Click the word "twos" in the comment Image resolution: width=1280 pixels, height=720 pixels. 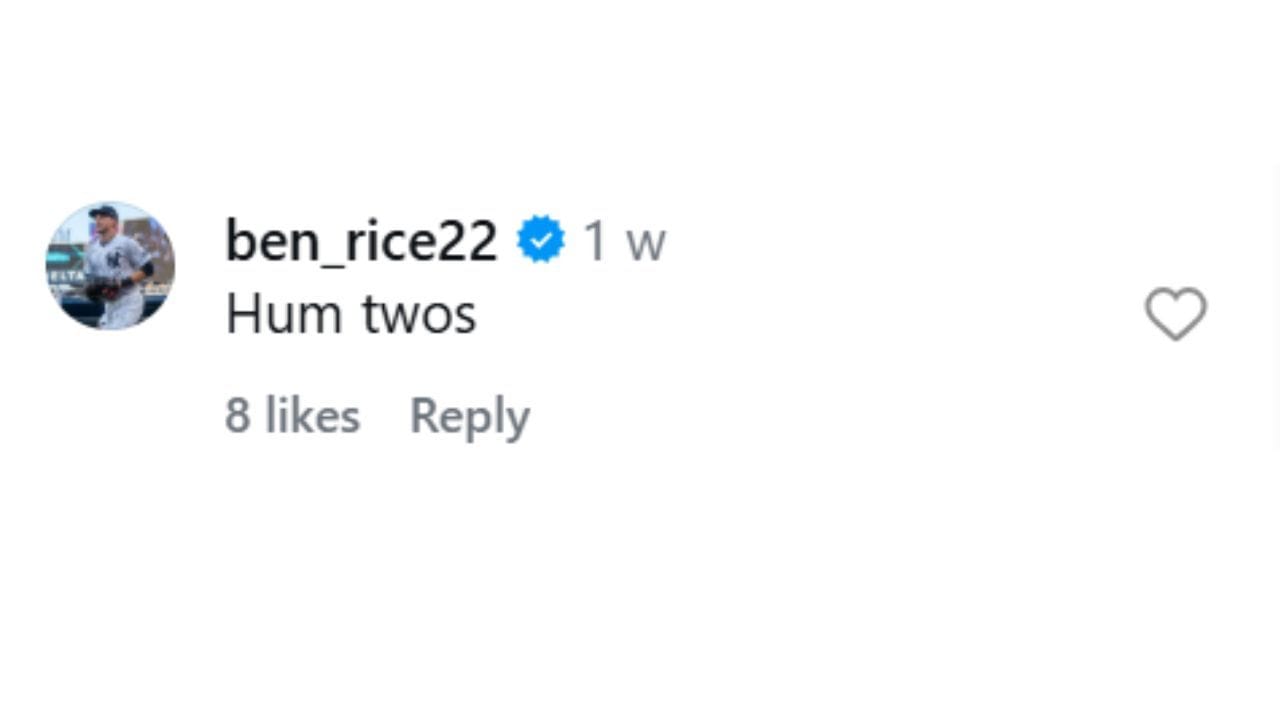pyautogui.click(x=418, y=314)
